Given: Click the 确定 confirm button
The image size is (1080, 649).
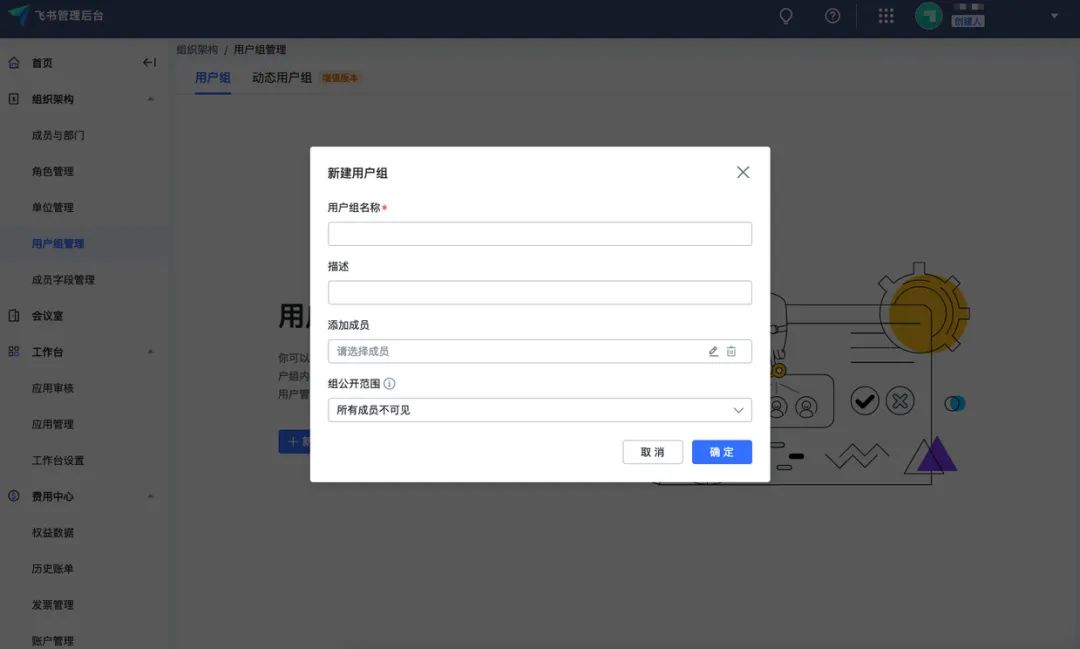Looking at the screenshot, I should pyautogui.click(x=721, y=452).
